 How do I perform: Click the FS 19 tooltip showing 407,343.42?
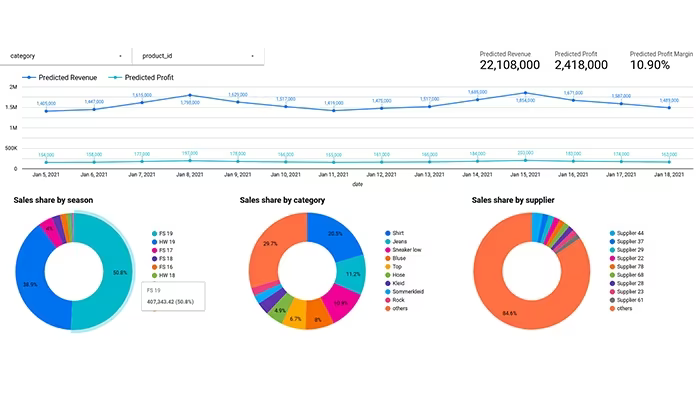[x=173, y=296]
